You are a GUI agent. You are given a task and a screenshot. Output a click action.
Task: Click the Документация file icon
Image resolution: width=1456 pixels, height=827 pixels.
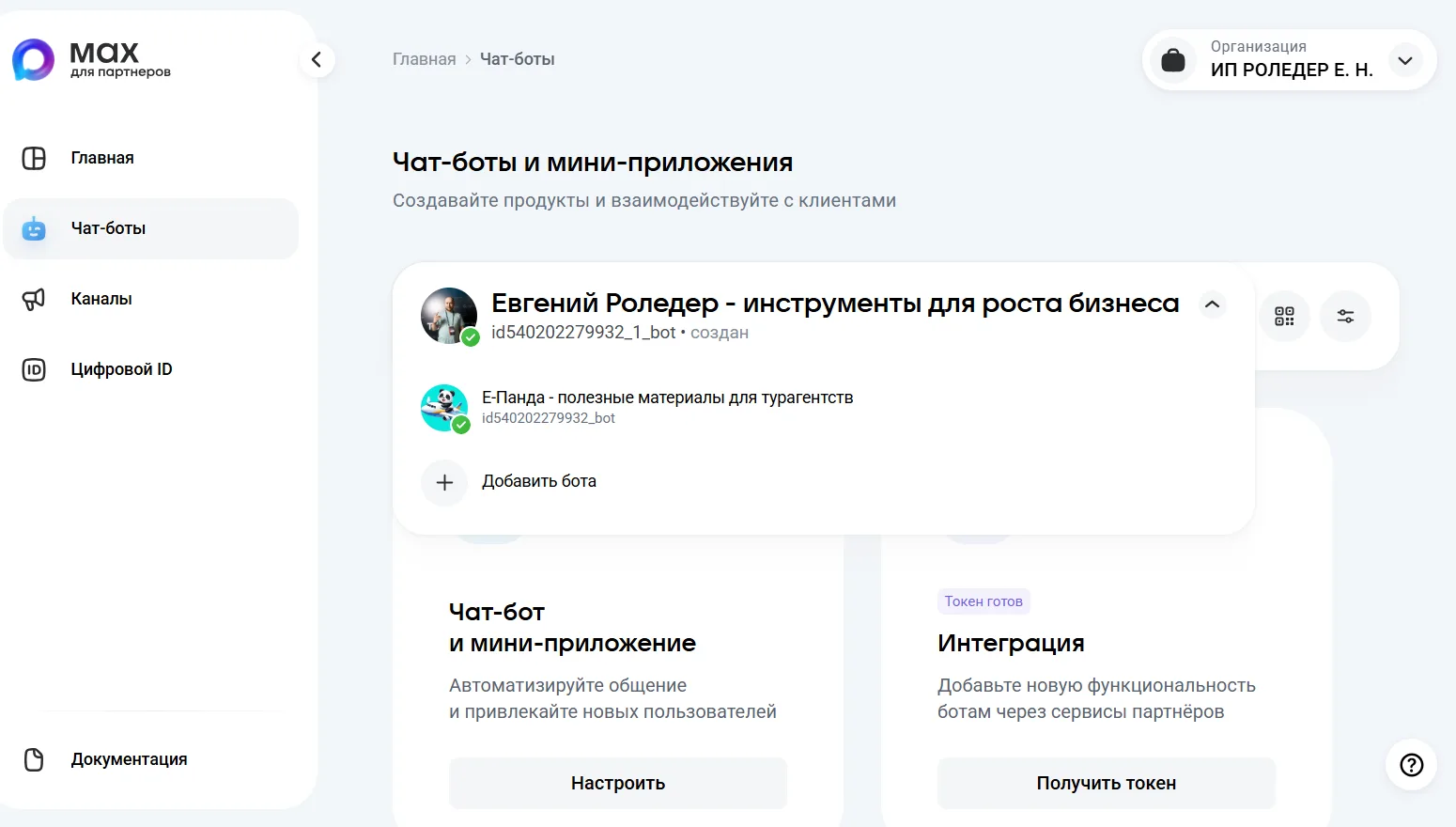(34, 759)
